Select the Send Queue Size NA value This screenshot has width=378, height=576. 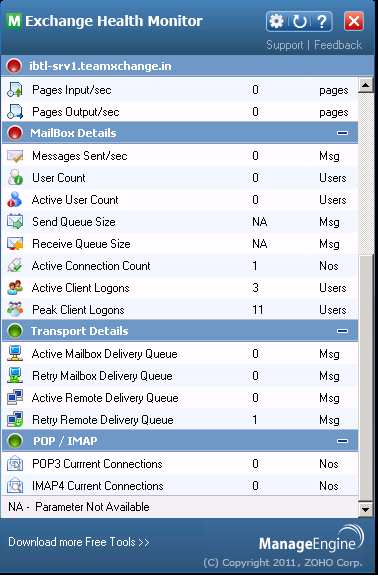tap(260, 222)
